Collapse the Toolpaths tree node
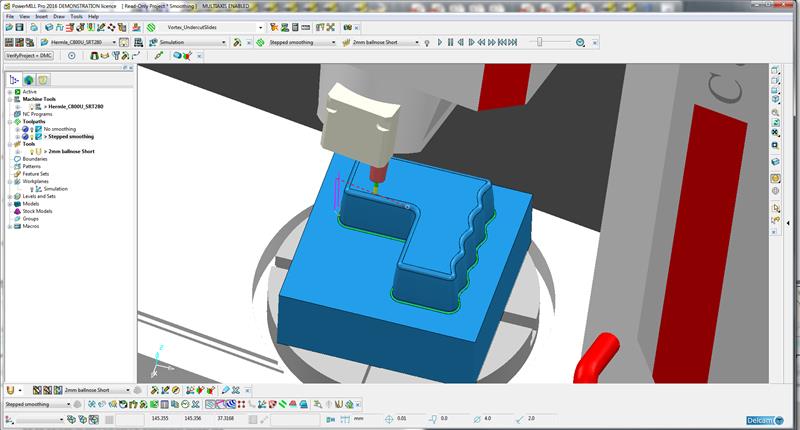Image resolution: width=800 pixels, height=430 pixels. [10, 122]
